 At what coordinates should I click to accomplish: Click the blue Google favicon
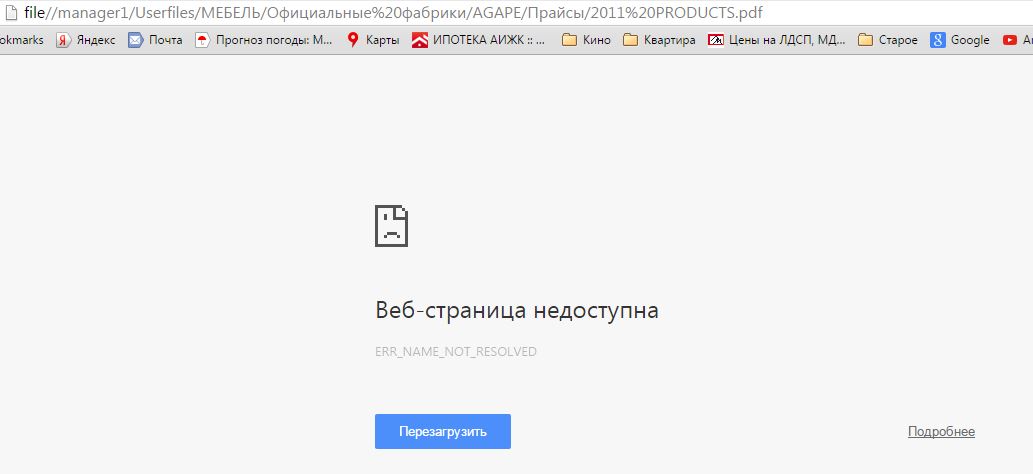(938, 40)
